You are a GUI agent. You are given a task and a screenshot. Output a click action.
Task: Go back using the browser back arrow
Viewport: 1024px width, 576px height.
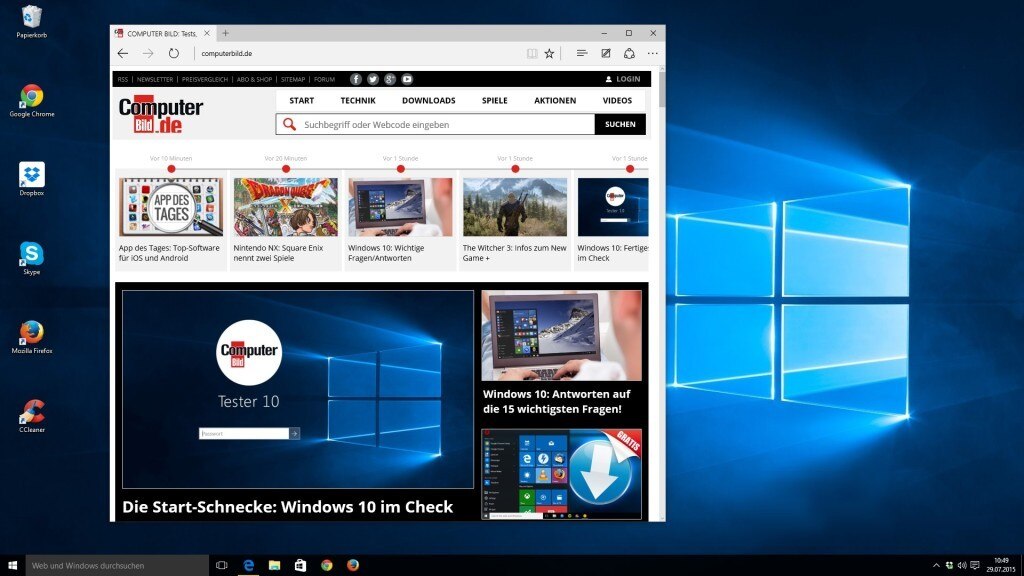[123, 53]
